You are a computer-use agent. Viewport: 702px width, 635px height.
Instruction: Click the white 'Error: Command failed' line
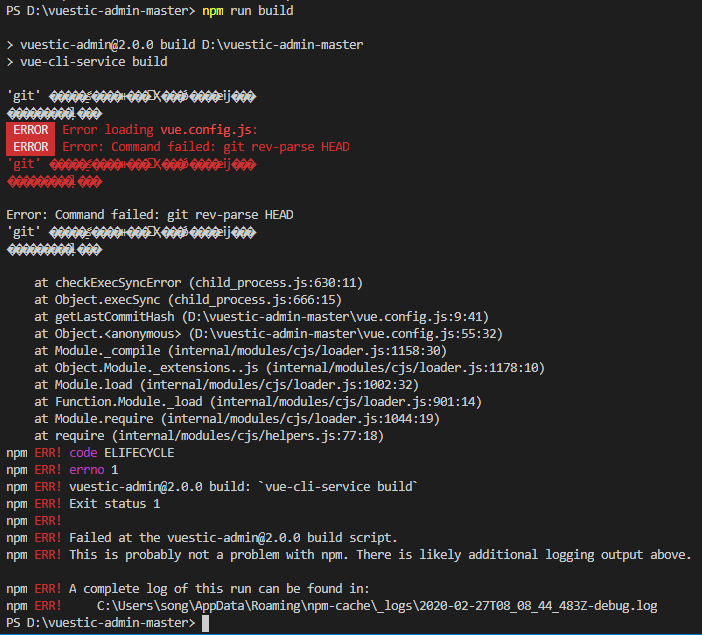coord(150,215)
